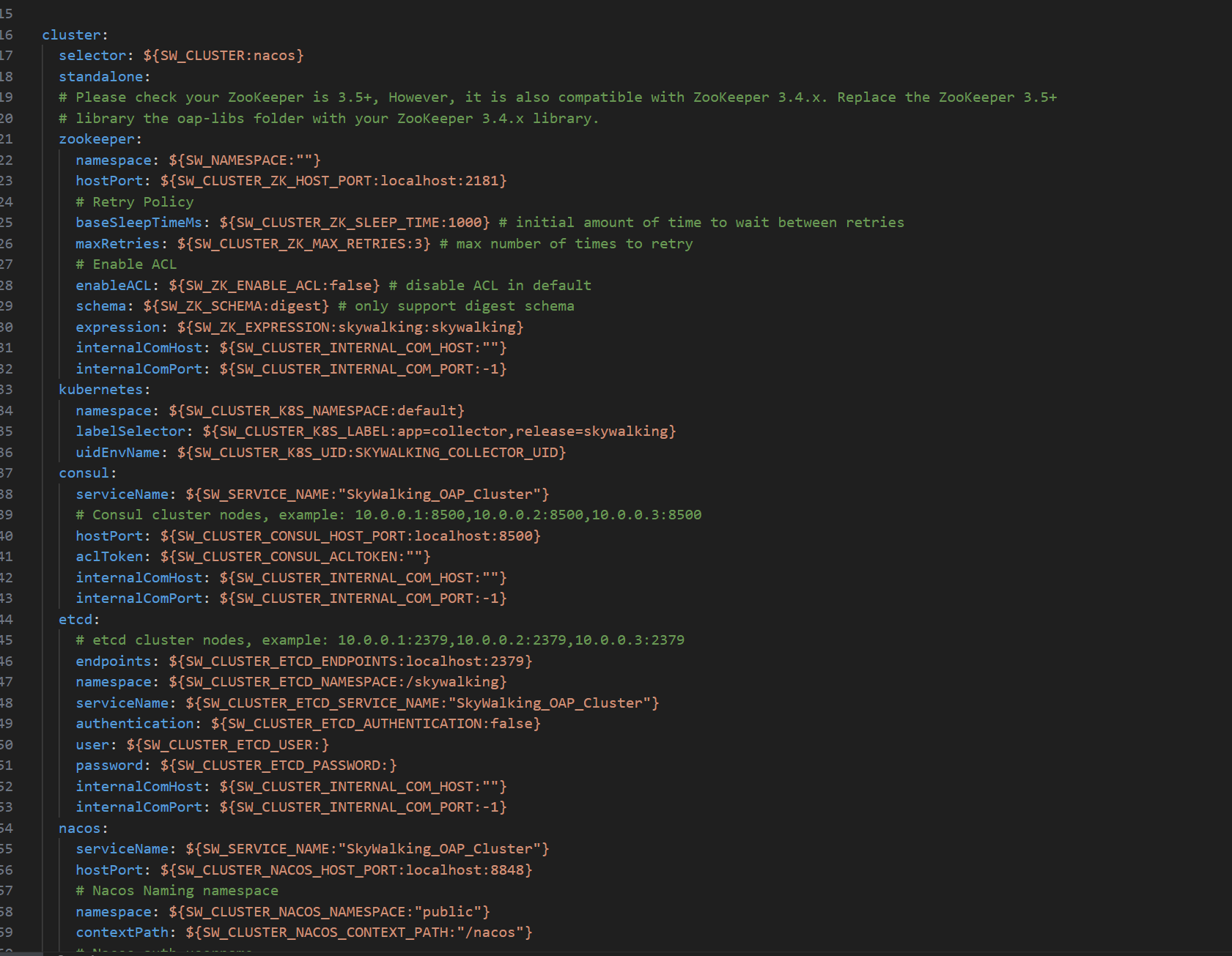Click the '# Enable ACL' comment
The height and width of the screenshot is (956, 1232).
pyautogui.click(x=126, y=264)
